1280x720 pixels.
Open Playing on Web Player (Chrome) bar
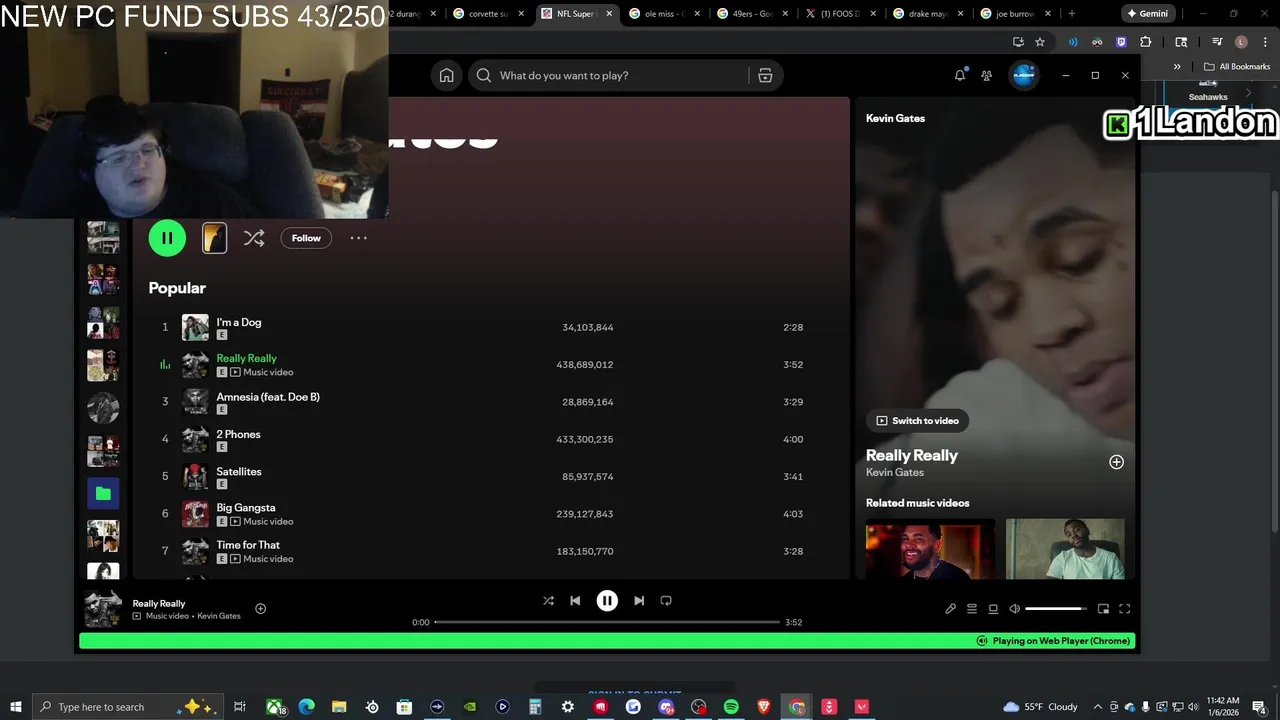pyautogui.click(x=608, y=641)
